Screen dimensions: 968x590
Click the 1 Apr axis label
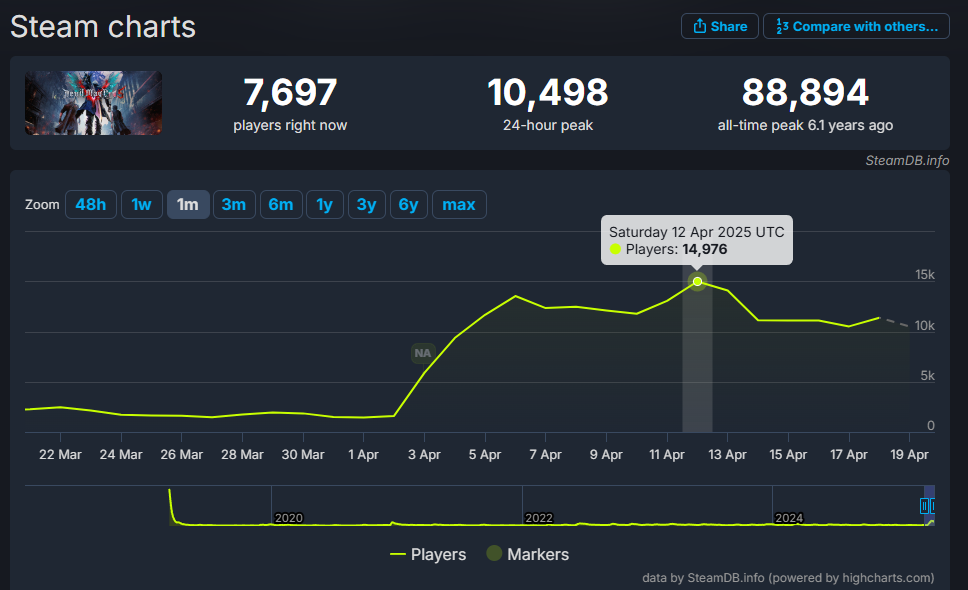pos(364,455)
